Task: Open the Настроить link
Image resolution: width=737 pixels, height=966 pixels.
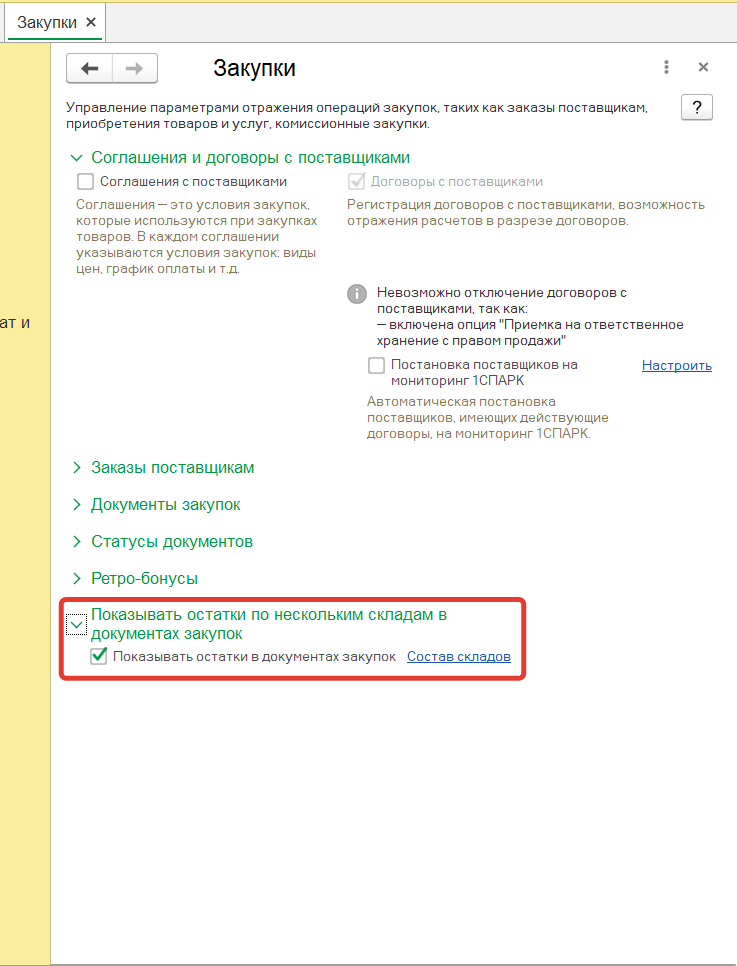Action: coord(677,365)
